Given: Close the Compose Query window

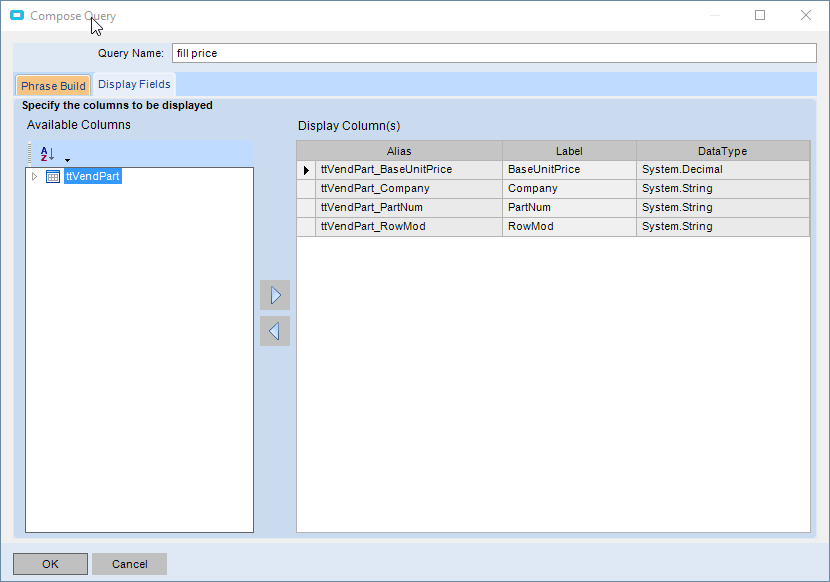Looking at the screenshot, I should pos(806,15).
